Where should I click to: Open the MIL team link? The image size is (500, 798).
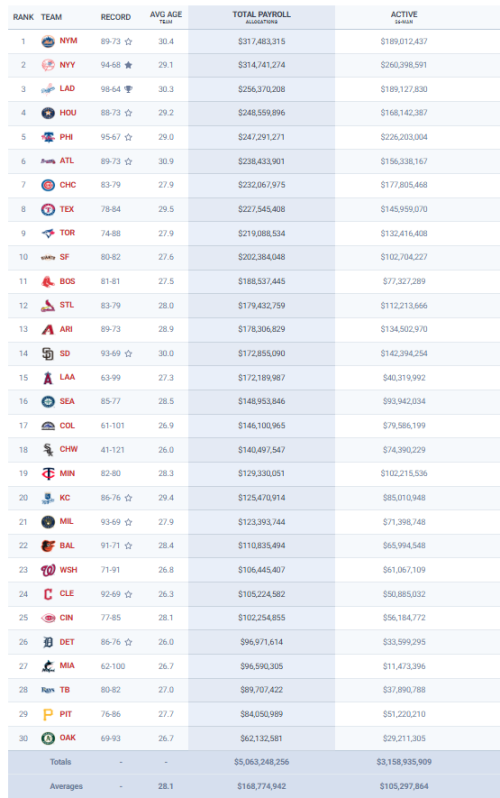click(x=66, y=522)
